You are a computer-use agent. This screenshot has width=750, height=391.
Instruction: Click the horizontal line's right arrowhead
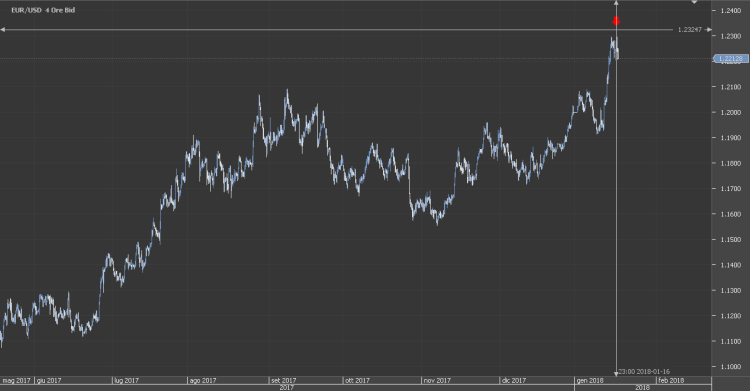pyautogui.click(x=709, y=30)
